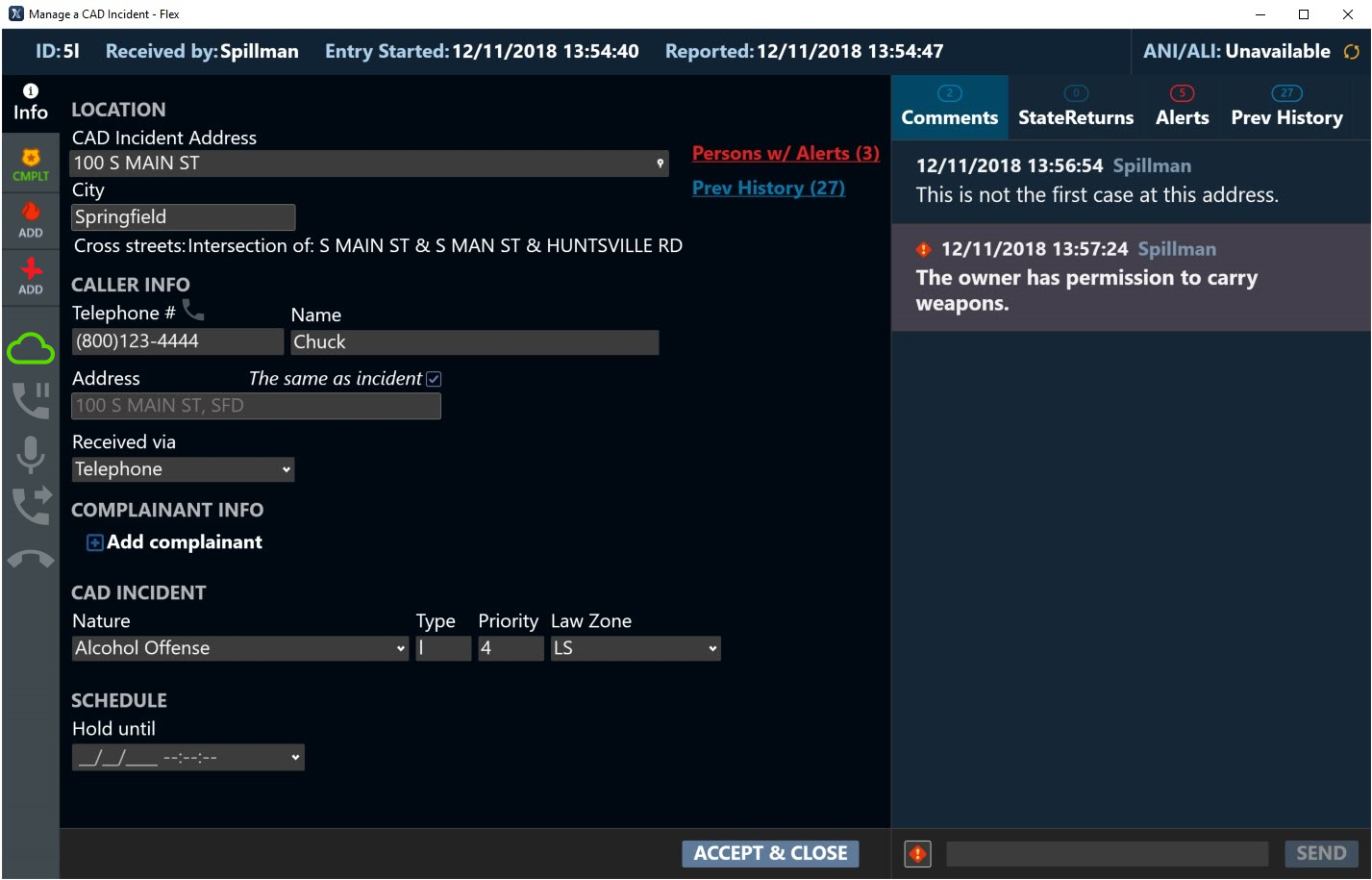The width and height of the screenshot is (1372, 880).
Task: Open the Persons w/ Alerts (3) link
Action: 785,154
